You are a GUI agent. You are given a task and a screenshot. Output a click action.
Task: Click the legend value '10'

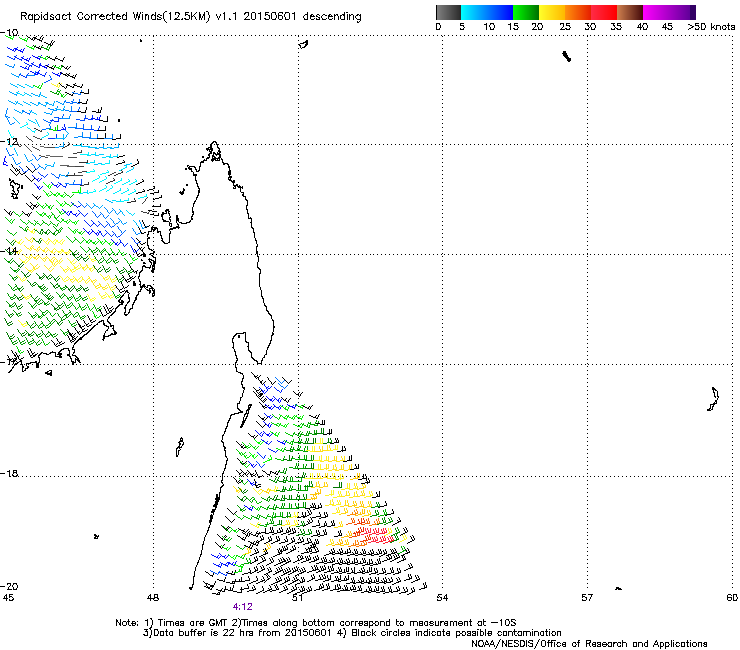pos(489,27)
